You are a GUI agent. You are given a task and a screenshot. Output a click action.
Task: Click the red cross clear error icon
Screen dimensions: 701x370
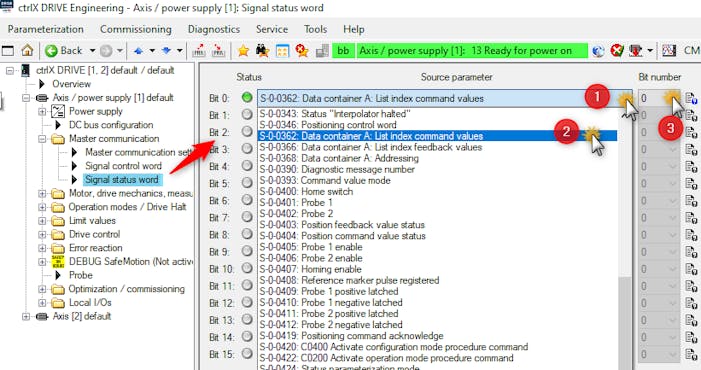617,50
